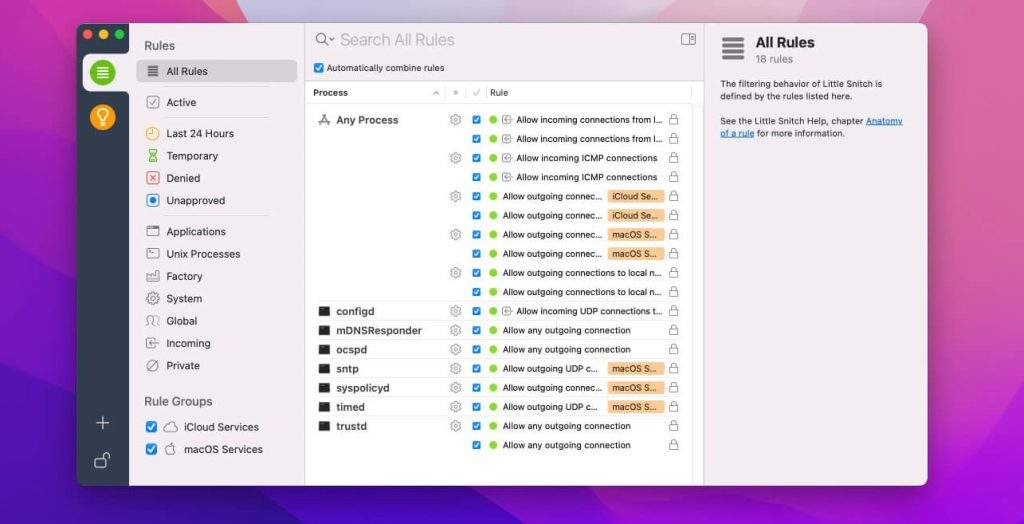The width and height of the screenshot is (1024, 524).
Task: Click the gear icon beside Any Process
Action: 455,120
